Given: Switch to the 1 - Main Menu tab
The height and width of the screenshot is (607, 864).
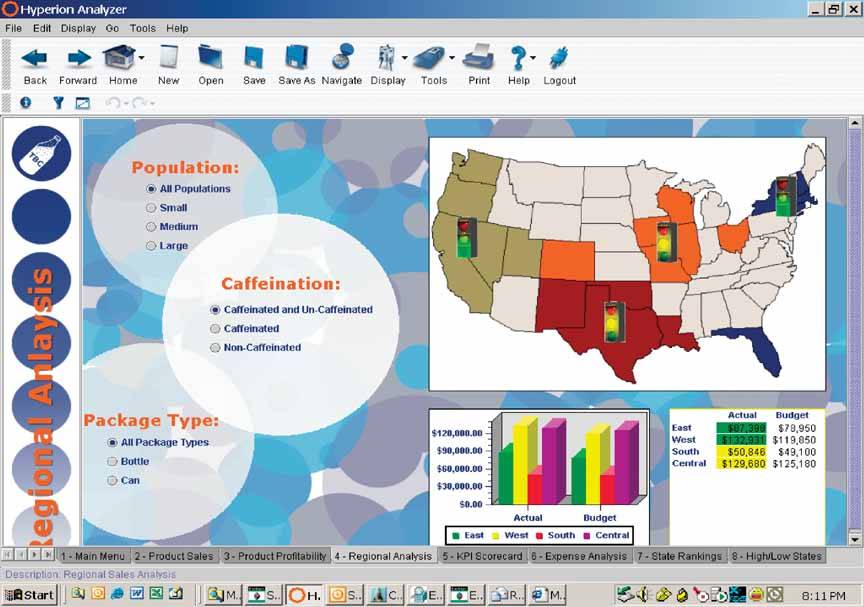Looking at the screenshot, I should click(x=93, y=556).
